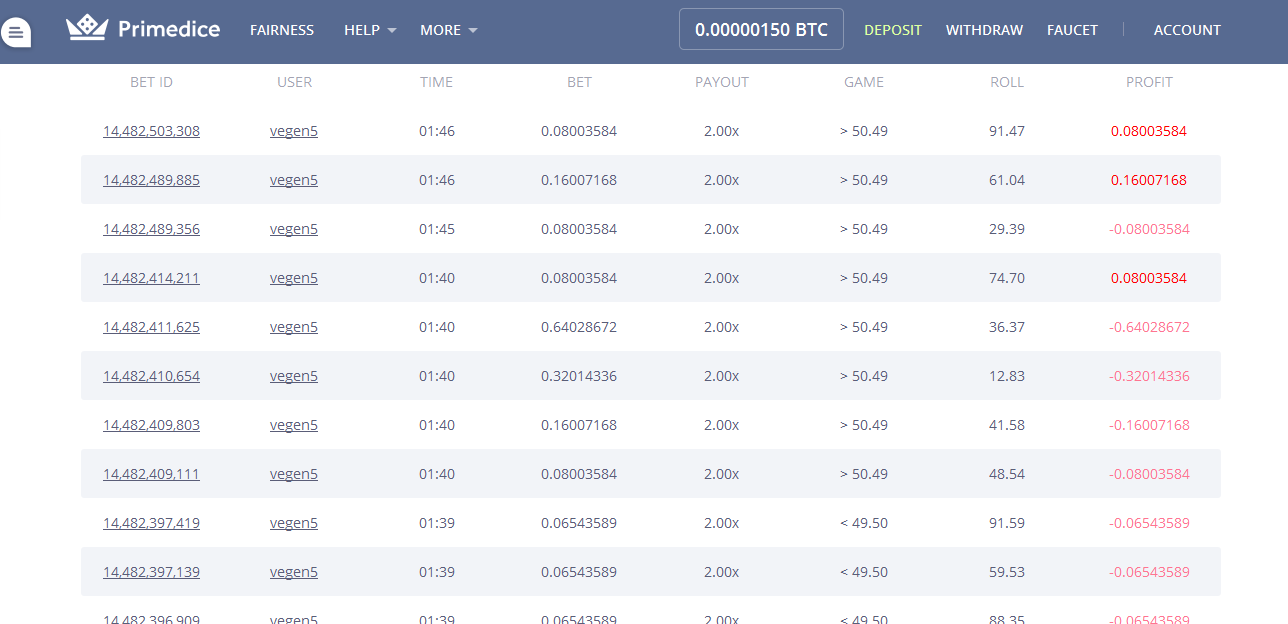Click the BET ID column header
The height and width of the screenshot is (624, 1288).
coord(151,82)
